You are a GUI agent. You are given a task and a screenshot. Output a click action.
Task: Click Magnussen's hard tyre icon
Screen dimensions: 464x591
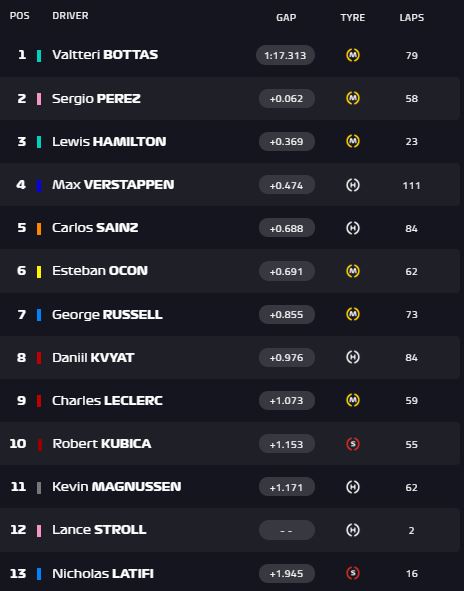pyautogui.click(x=353, y=487)
